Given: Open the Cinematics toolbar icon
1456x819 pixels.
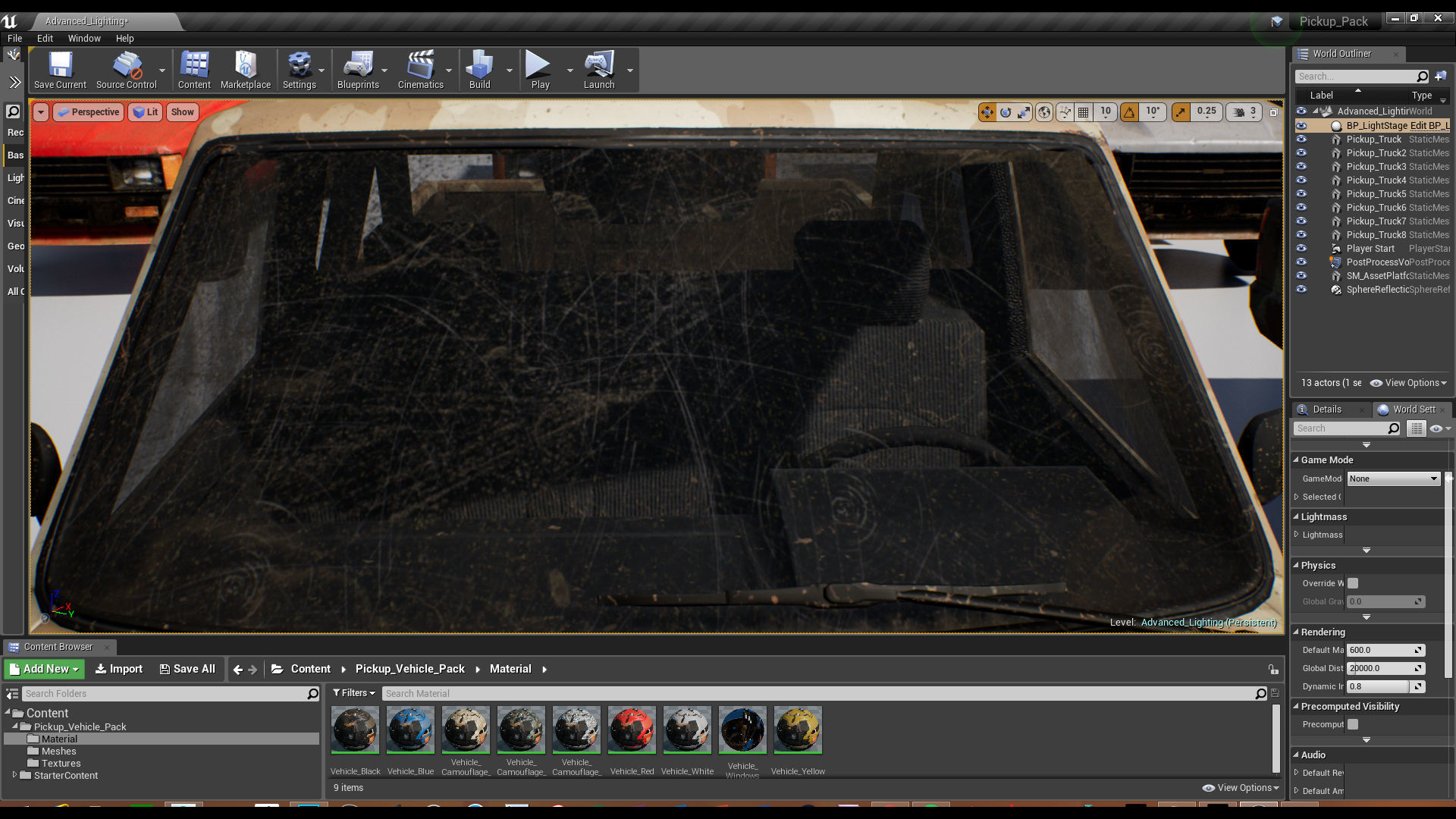Looking at the screenshot, I should tap(420, 67).
